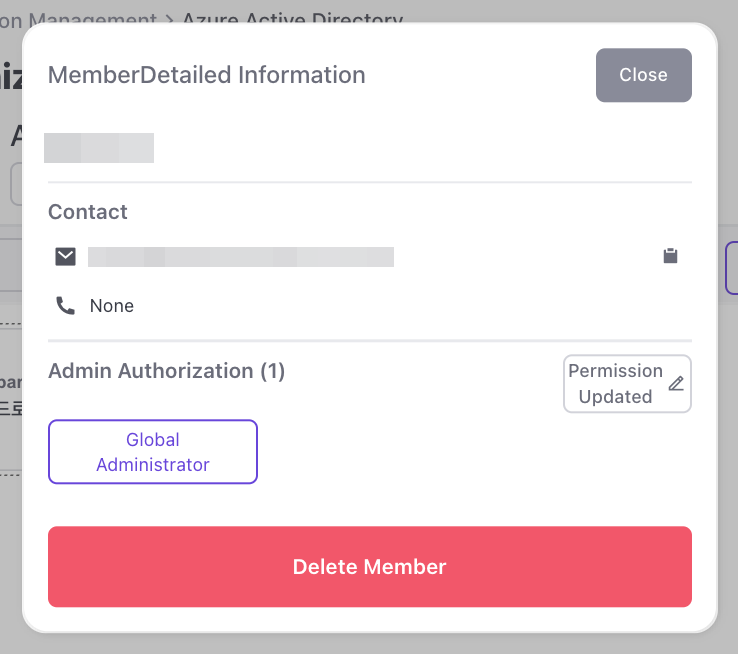Image resolution: width=738 pixels, height=654 pixels.
Task: Copy the email with the clipboard icon
Action: click(x=670, y=257)
